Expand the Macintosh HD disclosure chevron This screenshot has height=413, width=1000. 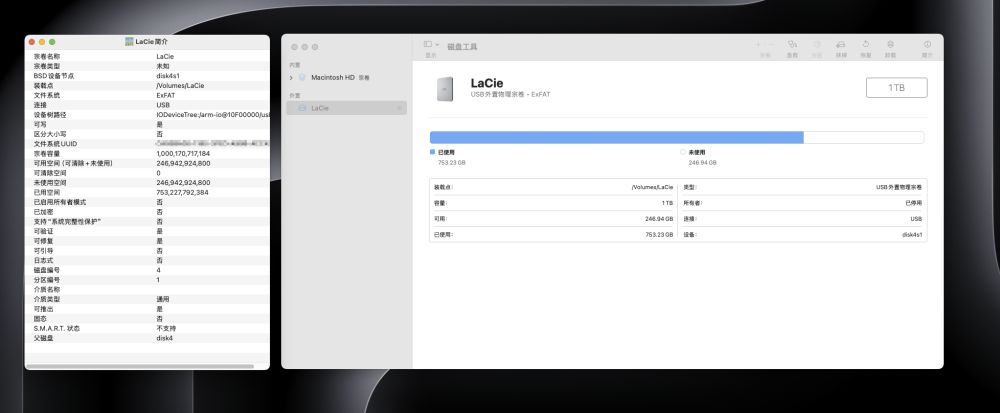click(291, 78)
